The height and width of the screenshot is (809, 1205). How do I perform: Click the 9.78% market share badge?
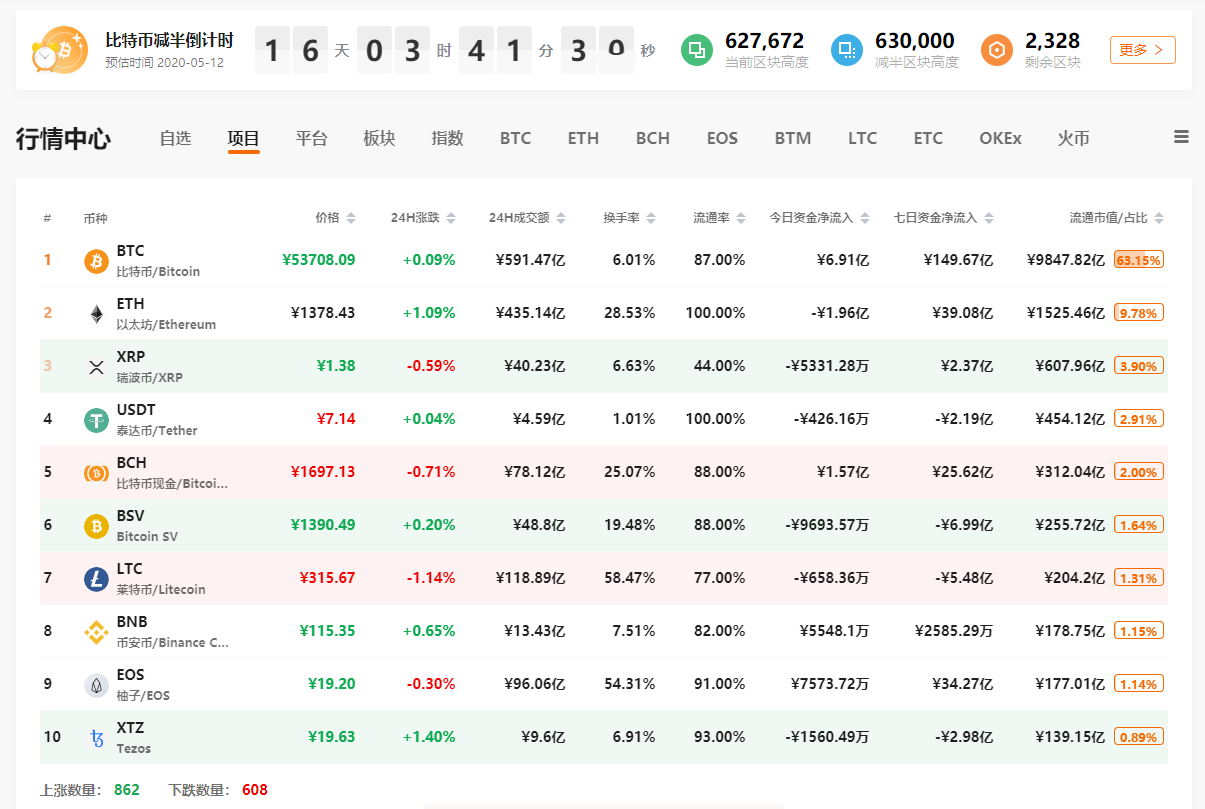pos(1138,313)
